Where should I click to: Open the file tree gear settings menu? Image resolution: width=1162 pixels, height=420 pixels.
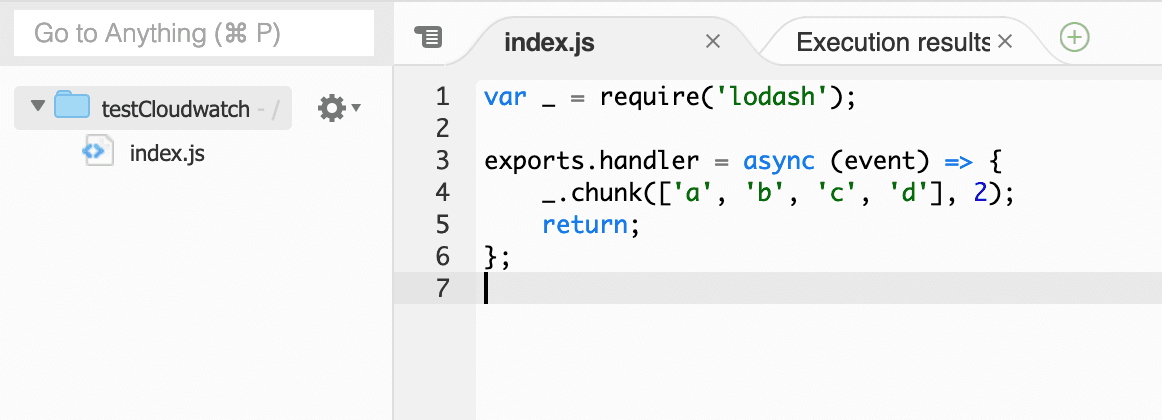tap(339, 109)
